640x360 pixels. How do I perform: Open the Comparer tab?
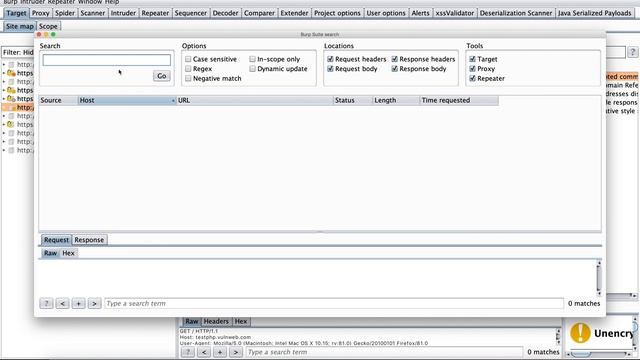(259, 13)
